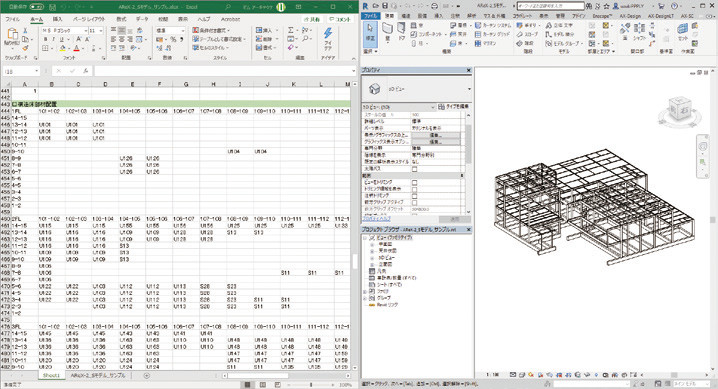Click the Ideas lightning icon in Excel
This screenshot has width=718, height=389.
click(x=328, y=33)
